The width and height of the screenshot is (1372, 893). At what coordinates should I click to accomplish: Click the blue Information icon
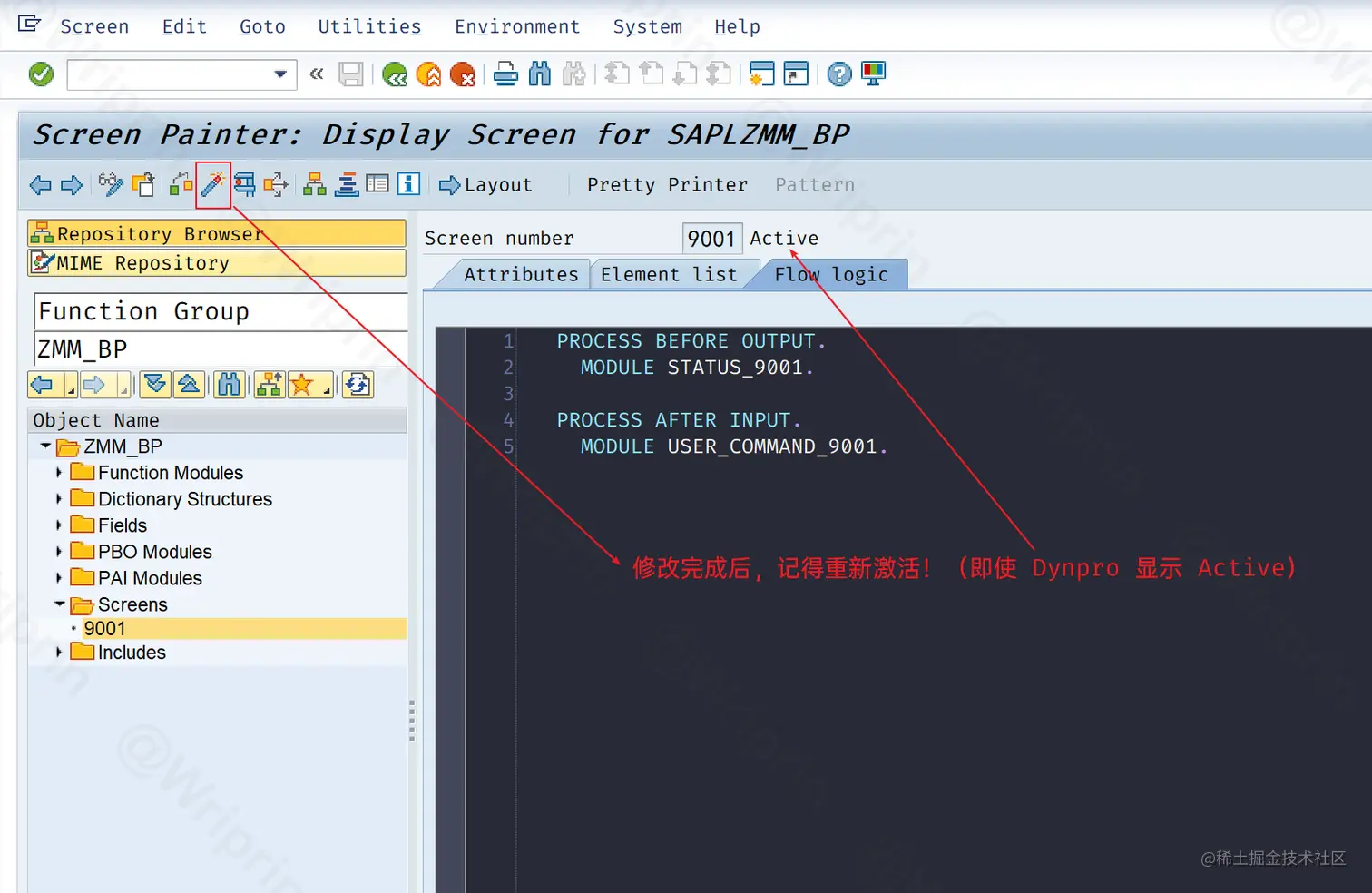coord(408,184)
